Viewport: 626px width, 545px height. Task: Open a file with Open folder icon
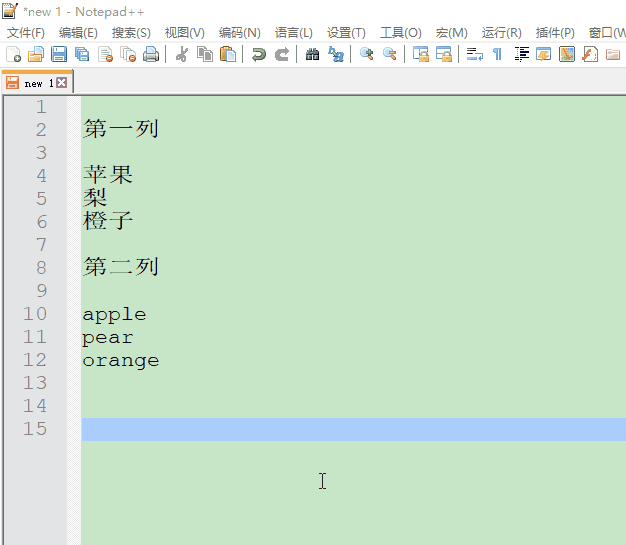(36, 54)
